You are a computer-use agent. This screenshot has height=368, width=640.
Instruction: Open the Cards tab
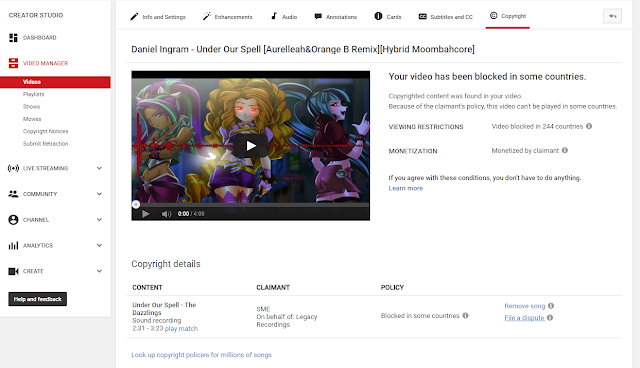(x=388, y=17)
